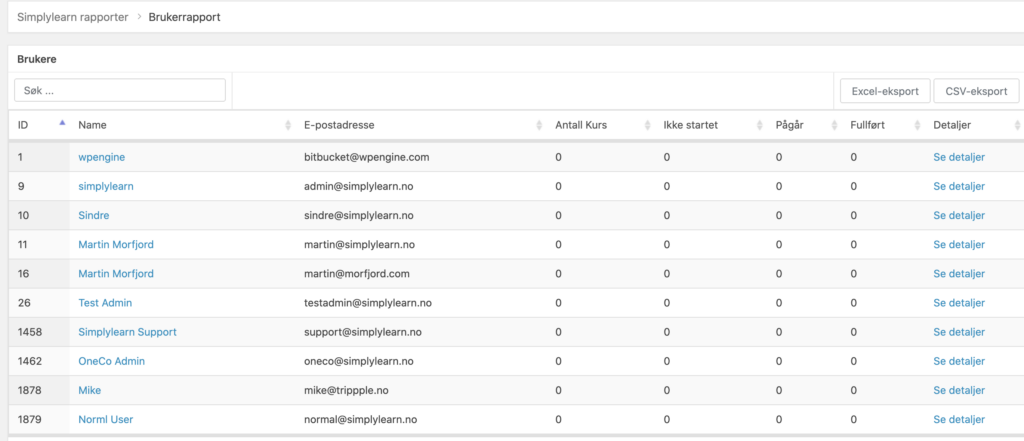Focus the Søk search field
The height and width of the screenshot is (441, 1024).
(x=120, y=90)
